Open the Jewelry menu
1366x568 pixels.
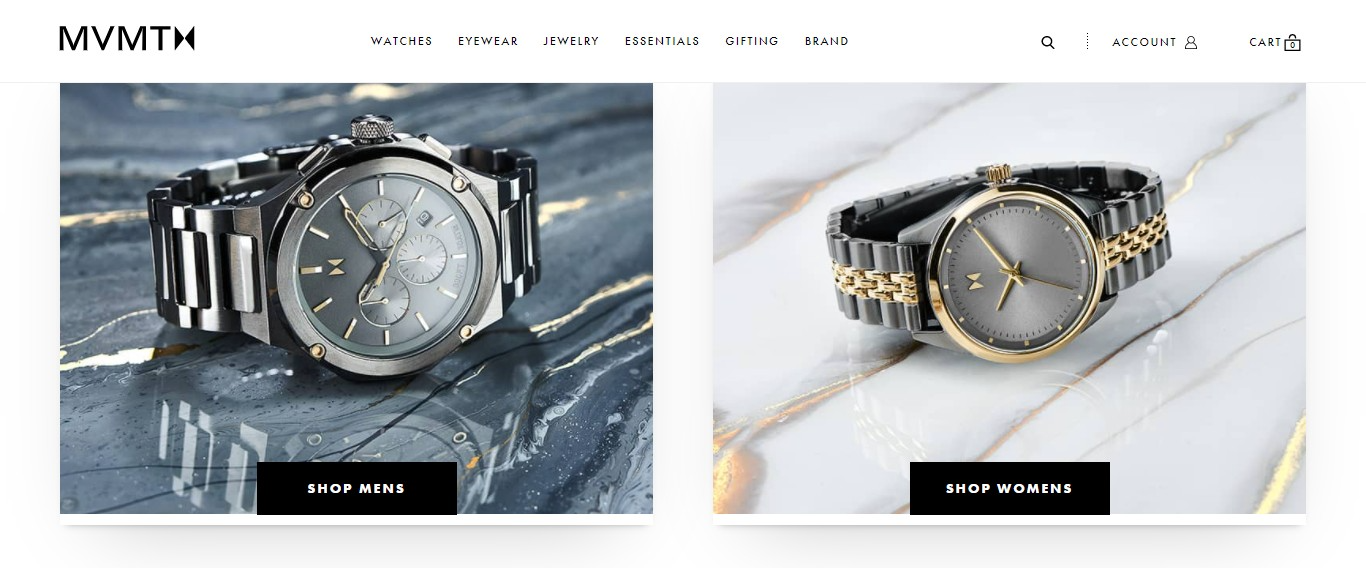pos(571,41)
